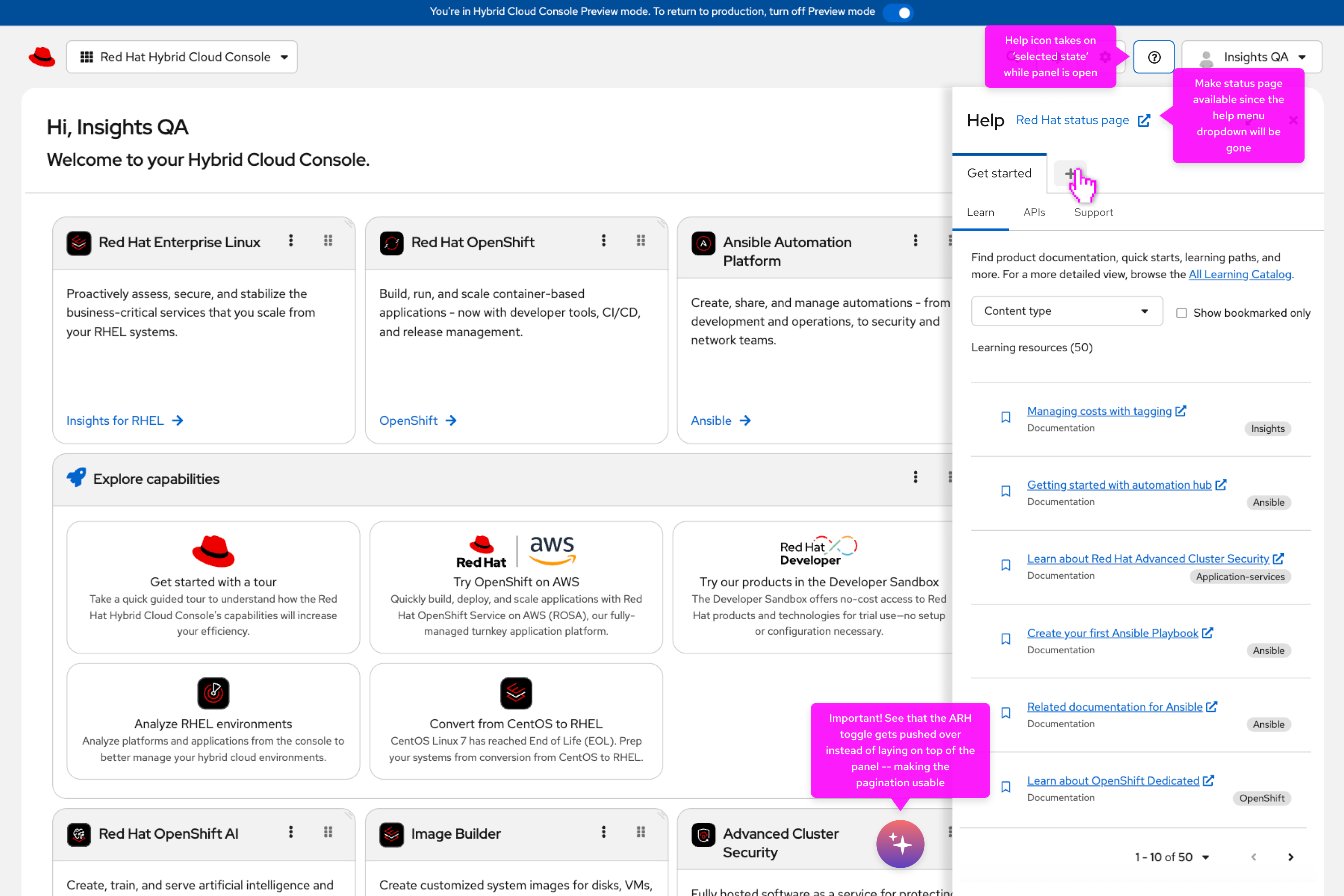Open kebab menu on Red Hat OpenShift card
1344x896 pixels.
coord(603,241)
